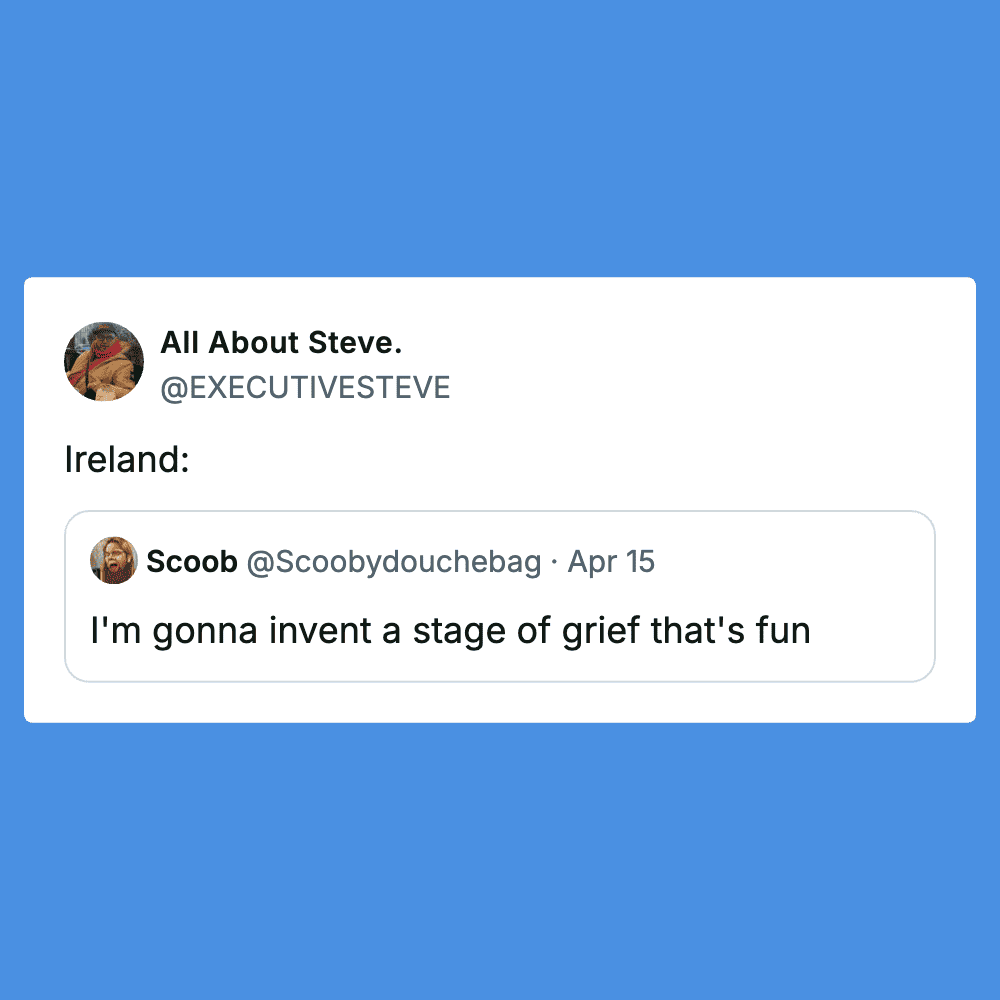Click the Scoob display name

[x=191, y=562]
